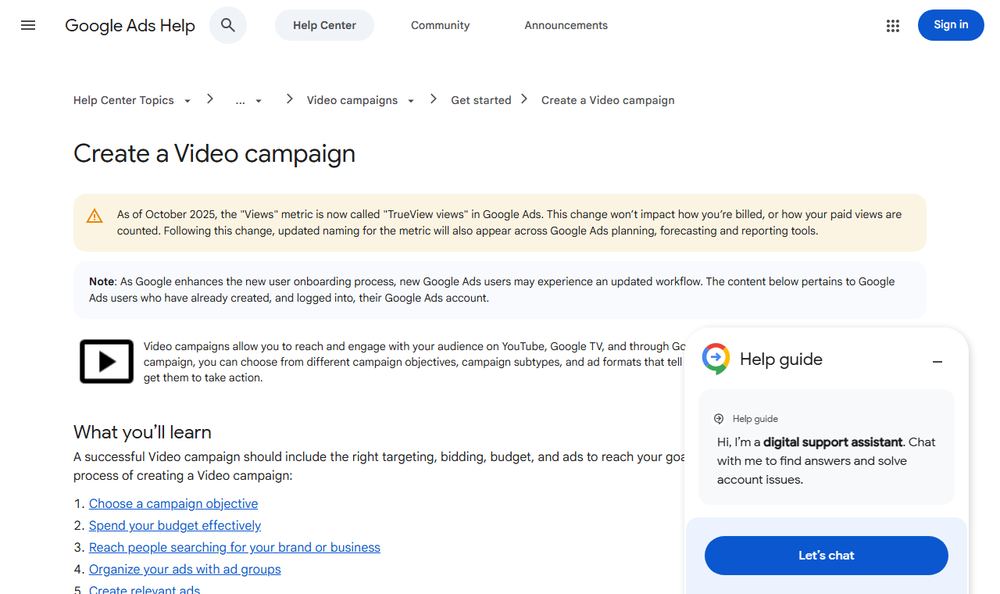Click the search magnifier icon
1000x594 pixels.
point(228,26)
